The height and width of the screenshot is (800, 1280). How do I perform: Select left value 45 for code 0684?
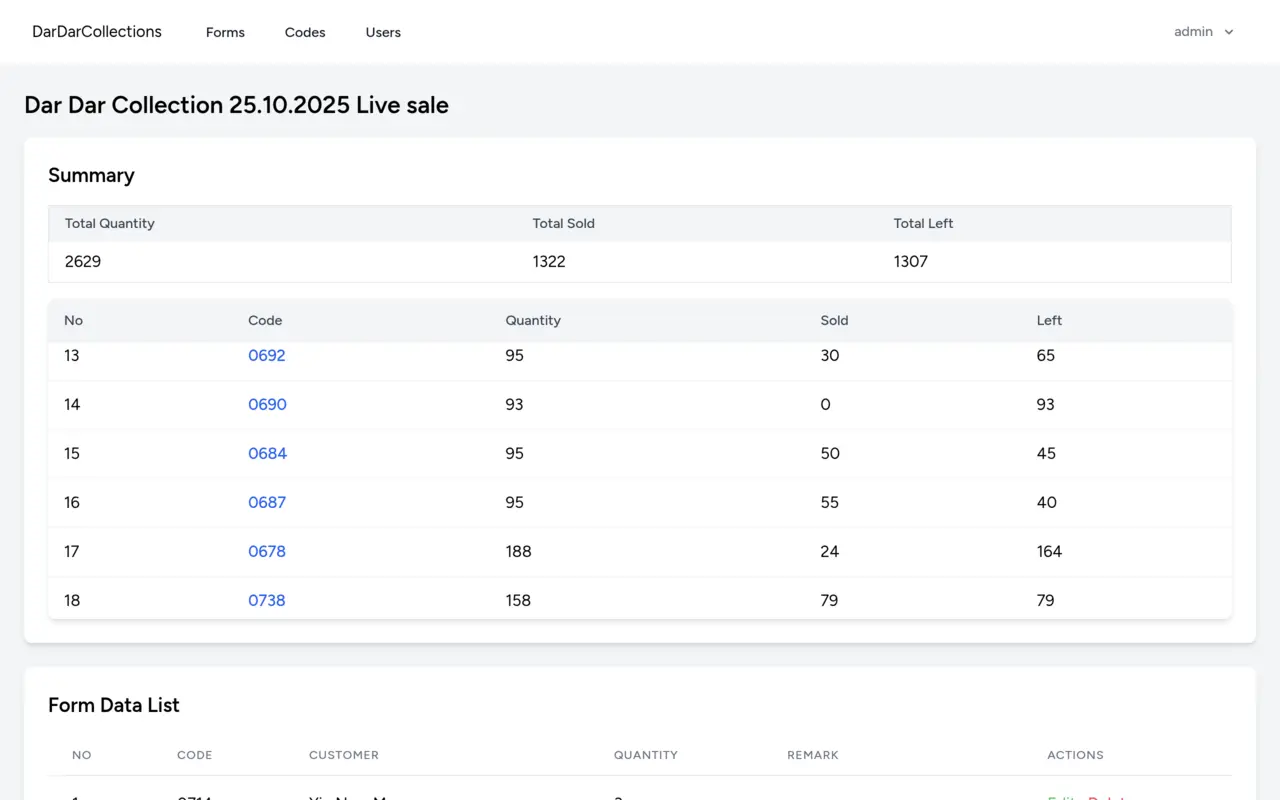(x=1047, y=454)
